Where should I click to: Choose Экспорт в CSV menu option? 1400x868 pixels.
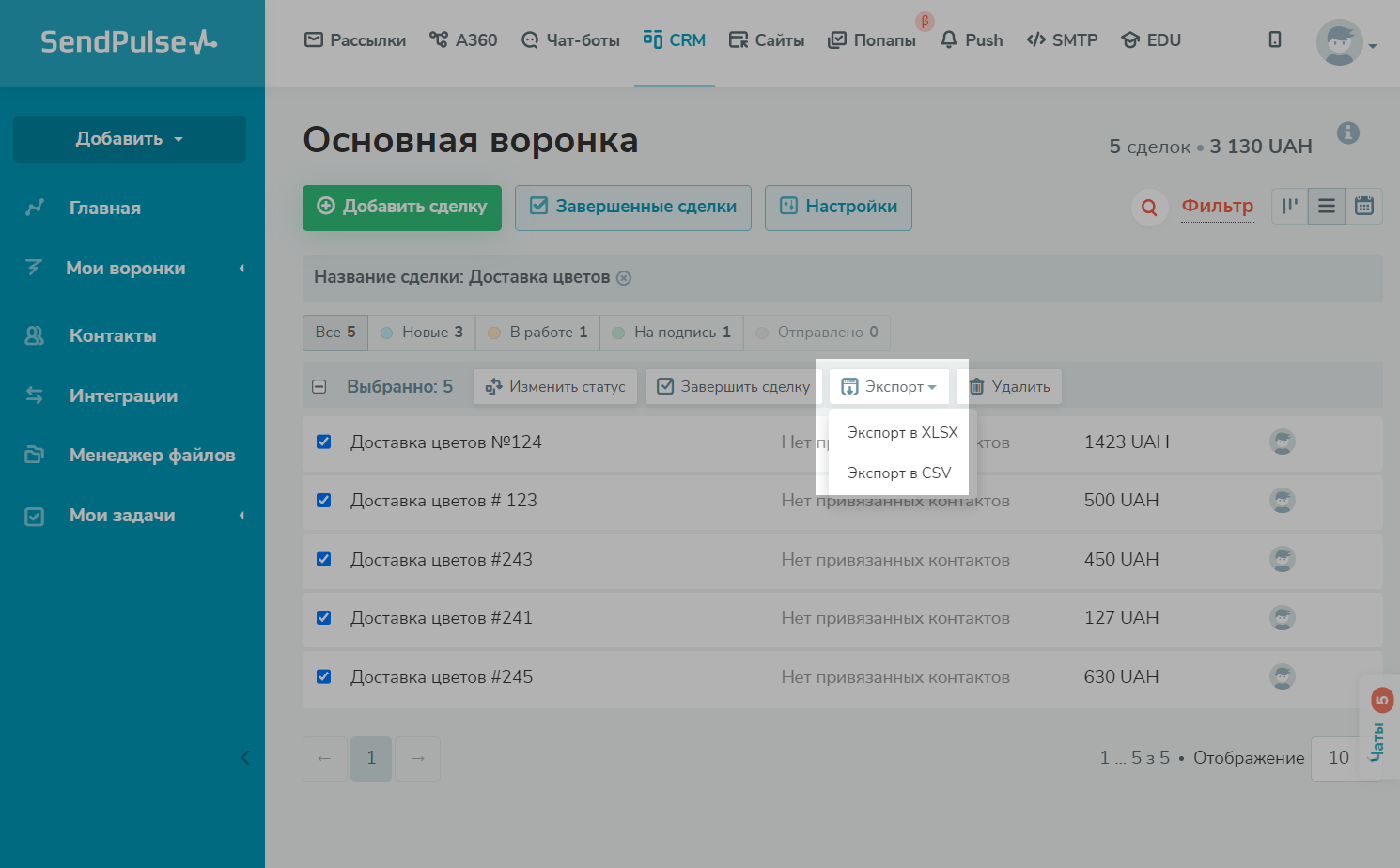click(898, 473)
